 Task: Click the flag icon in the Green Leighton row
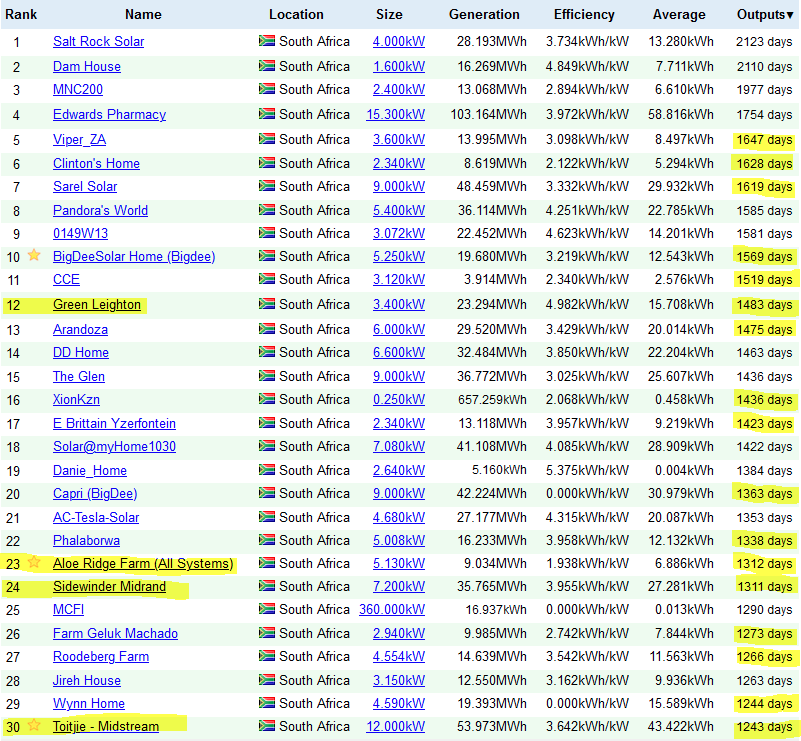pos(267,303)
